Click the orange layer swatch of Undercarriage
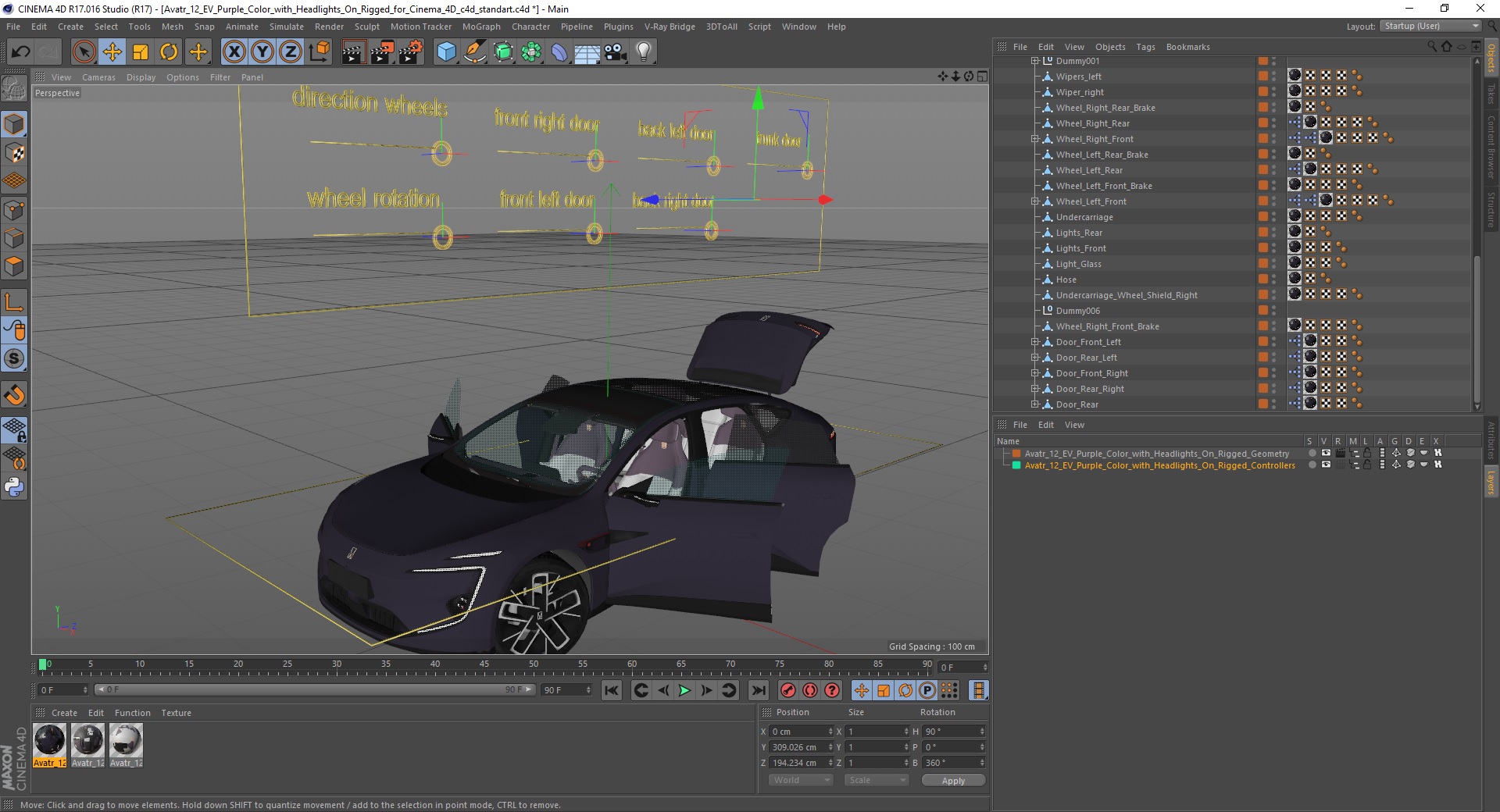 [x=1262, y=216]
